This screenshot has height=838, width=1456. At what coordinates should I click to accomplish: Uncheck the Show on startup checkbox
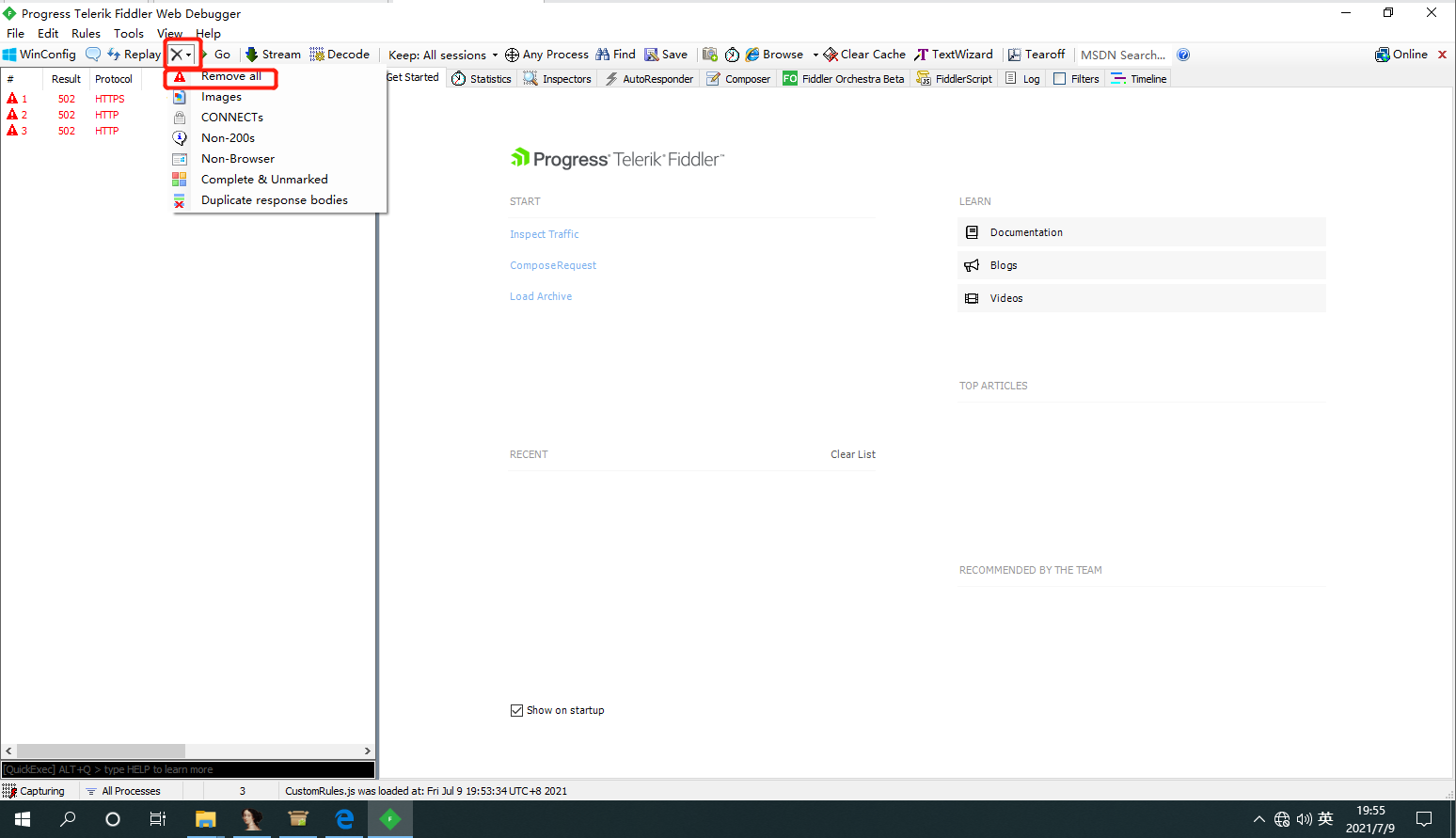516,710
